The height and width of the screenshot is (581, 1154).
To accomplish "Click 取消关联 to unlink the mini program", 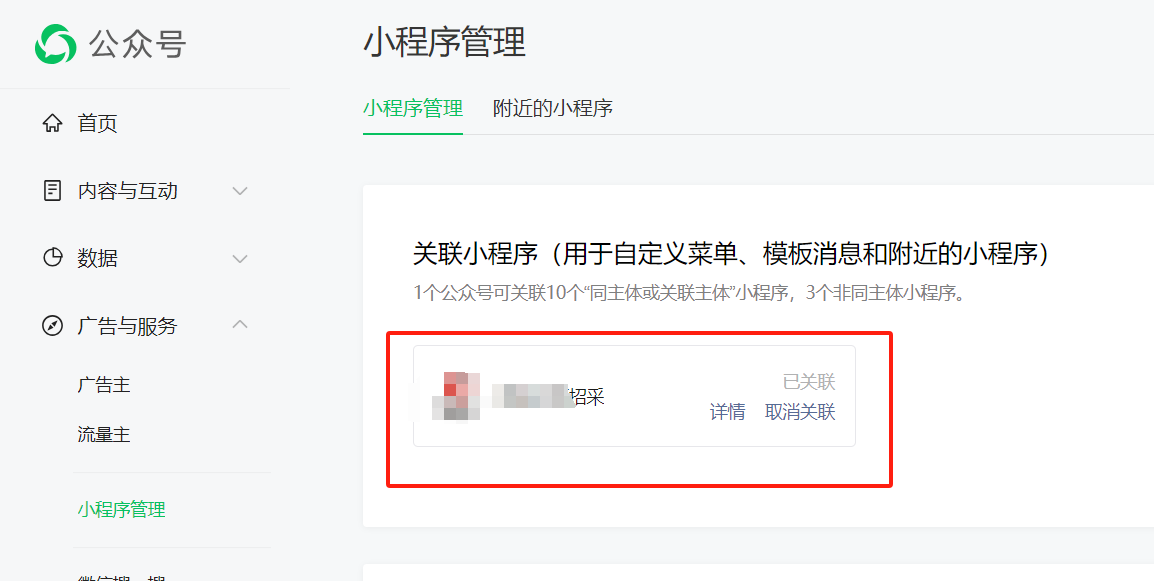I will point(800,412).
